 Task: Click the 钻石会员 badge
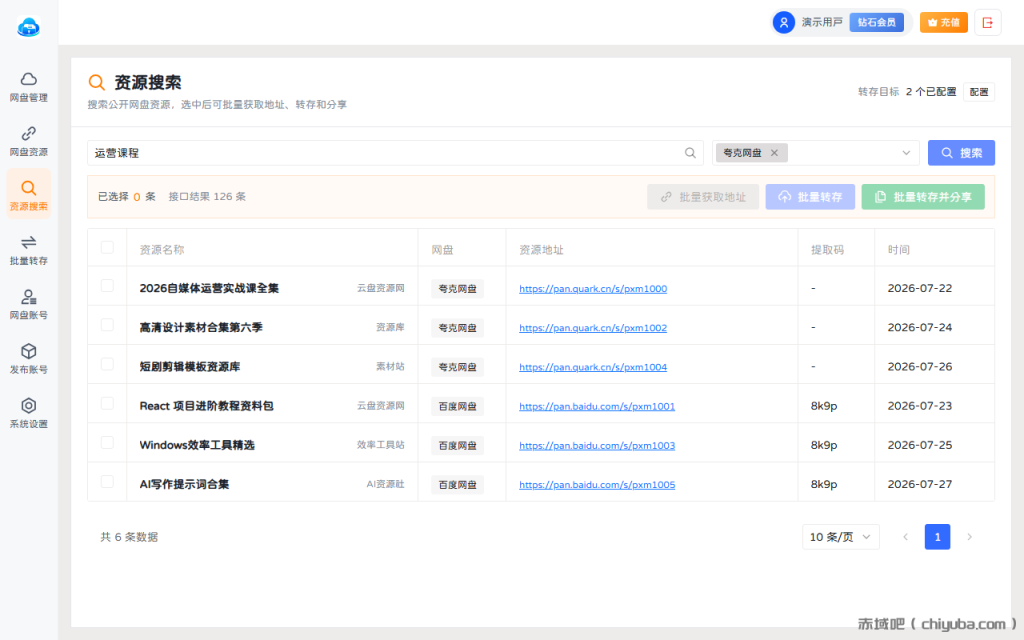point(876,23)
